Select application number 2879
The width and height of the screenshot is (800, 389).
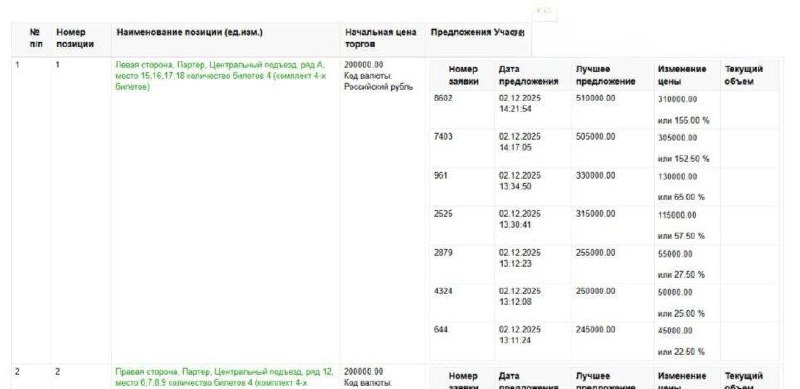(x=443, y=253)
